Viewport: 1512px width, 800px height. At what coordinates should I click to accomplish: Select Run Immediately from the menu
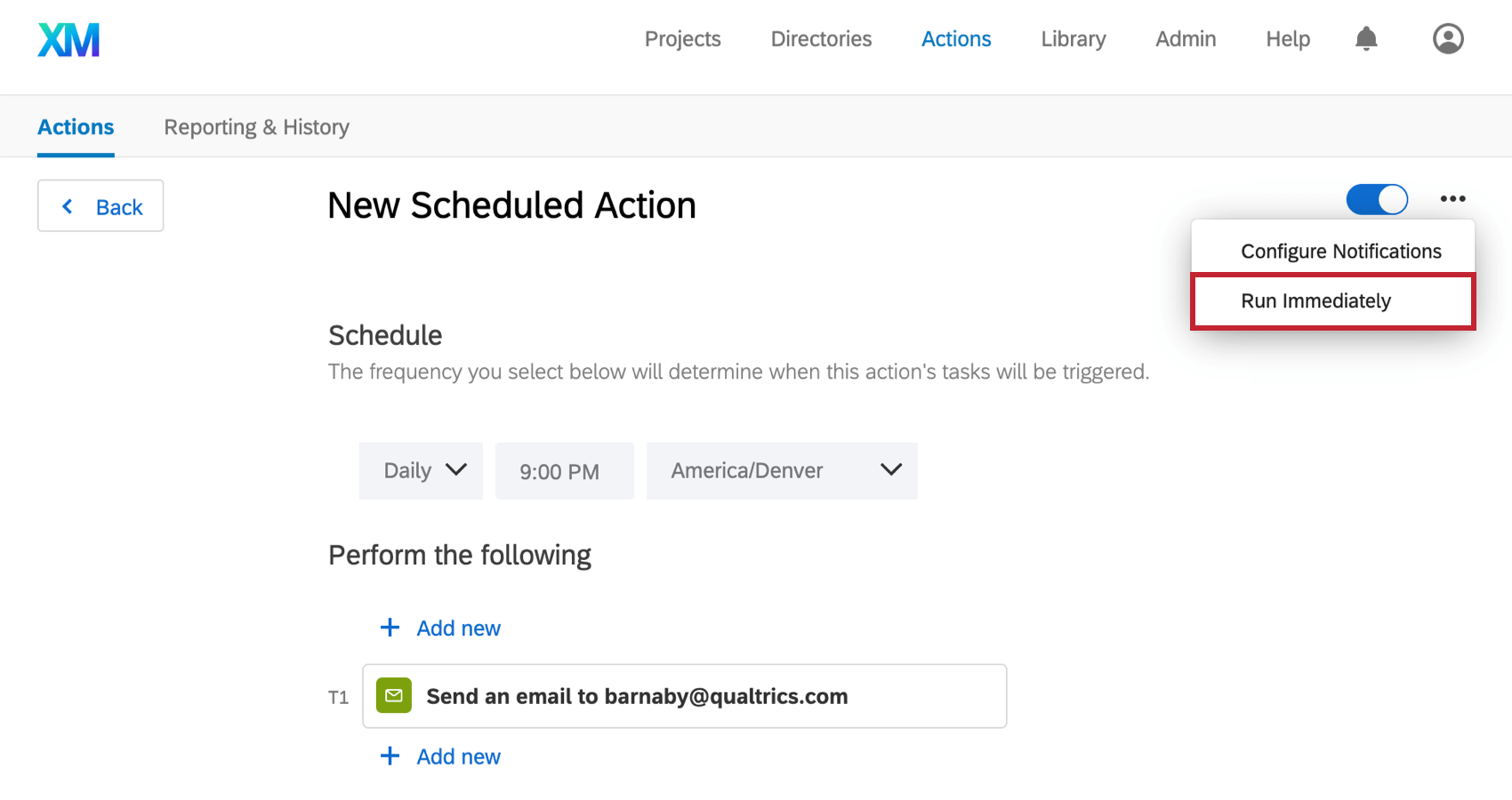[x=1315, y=301]
